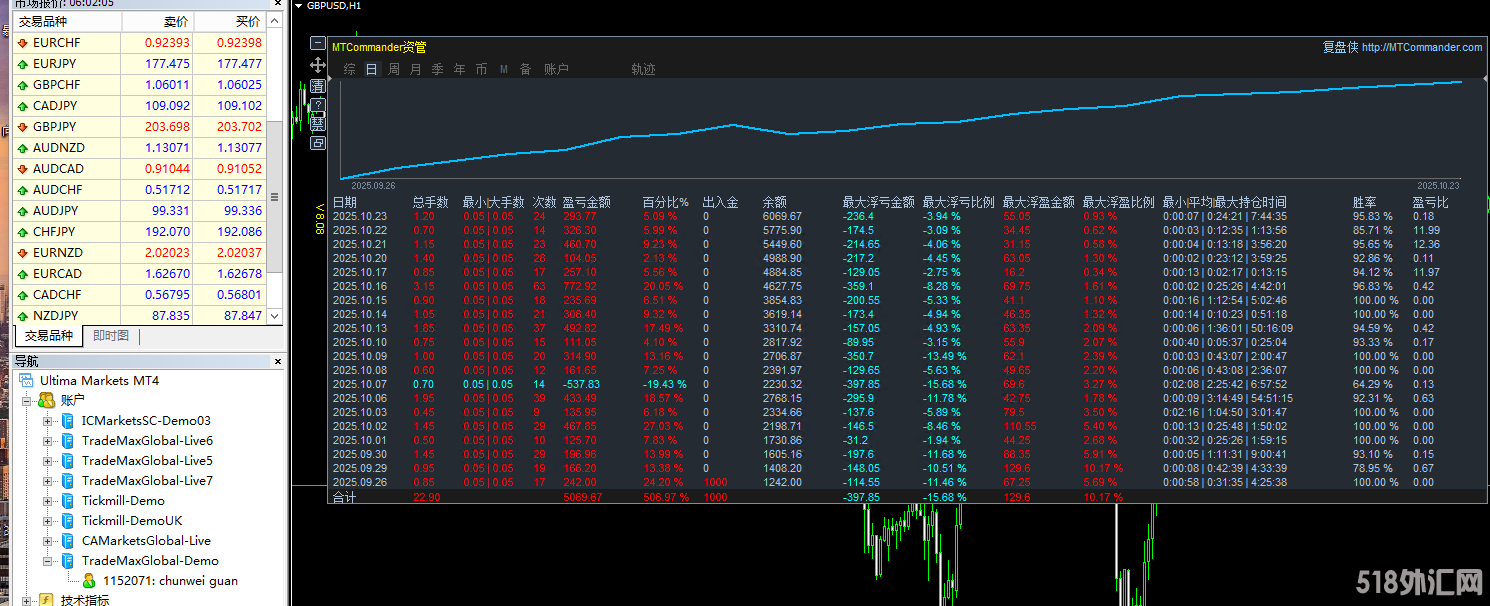Screen dimensions: 1490x606
Task: Click the move (four-arrow) panel icon
Action: pos(318,65)
